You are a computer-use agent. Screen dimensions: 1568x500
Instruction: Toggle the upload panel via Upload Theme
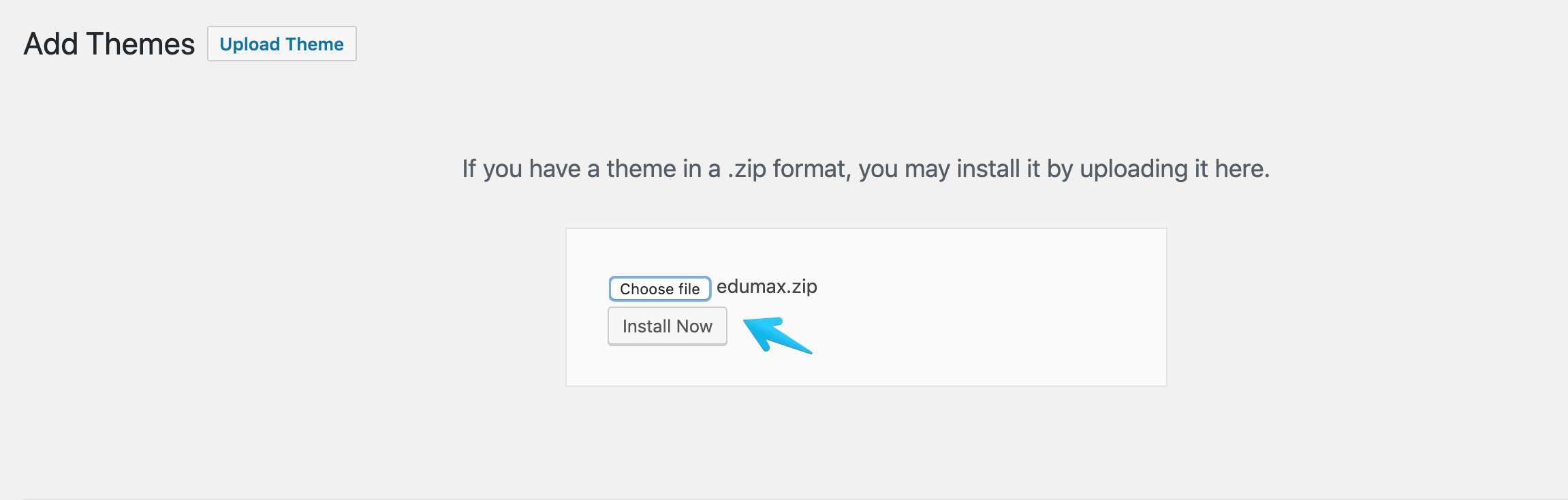point(282,44)
